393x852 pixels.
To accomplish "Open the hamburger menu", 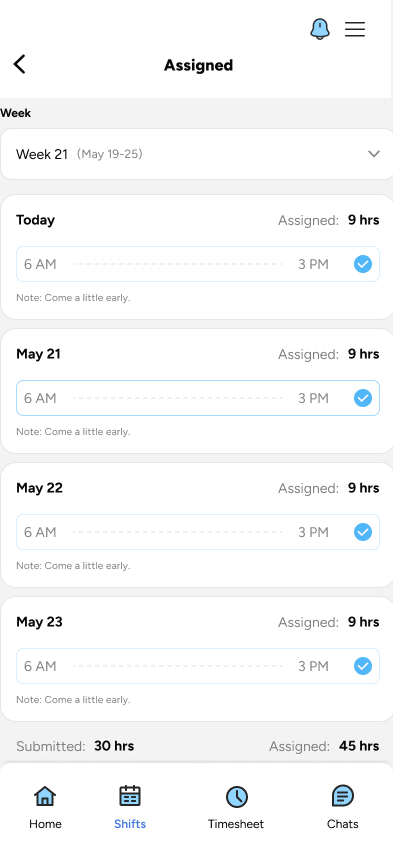I will point(355,29).
